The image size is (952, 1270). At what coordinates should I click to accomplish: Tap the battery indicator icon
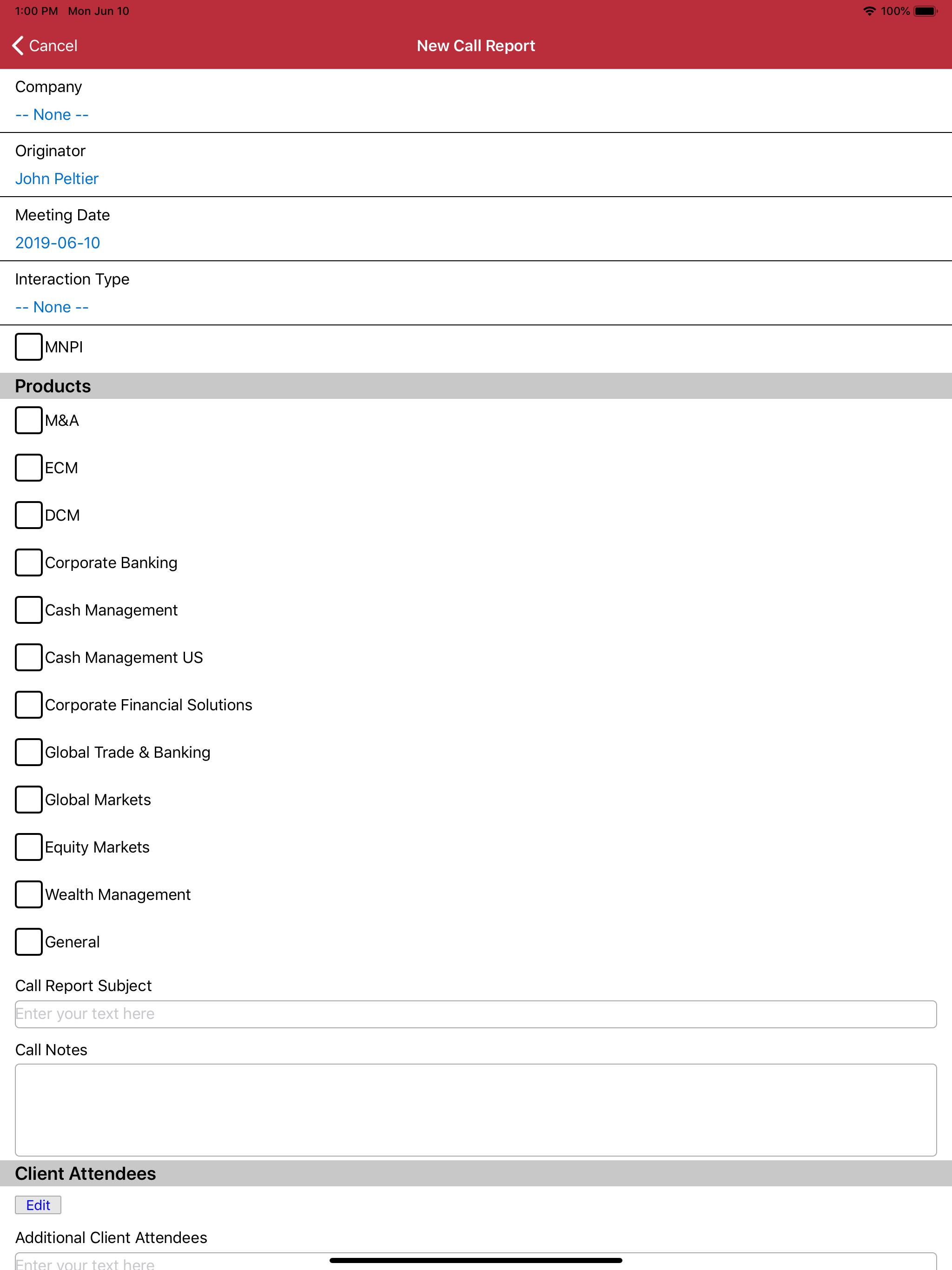(925, 11)
